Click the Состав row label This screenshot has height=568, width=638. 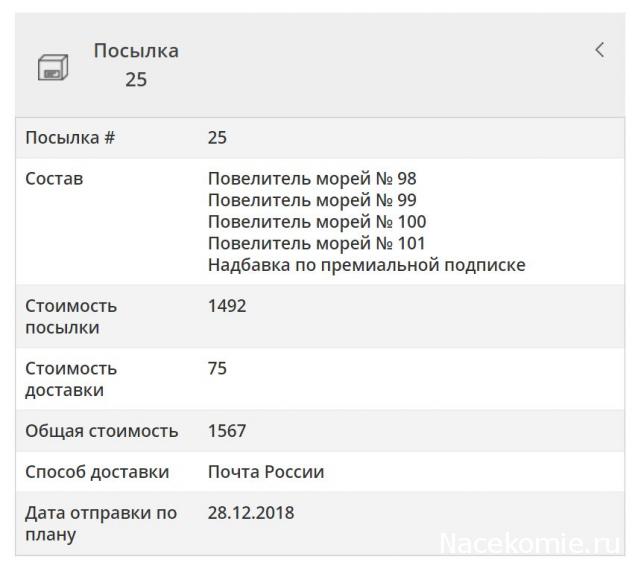[x=54, y=179]
